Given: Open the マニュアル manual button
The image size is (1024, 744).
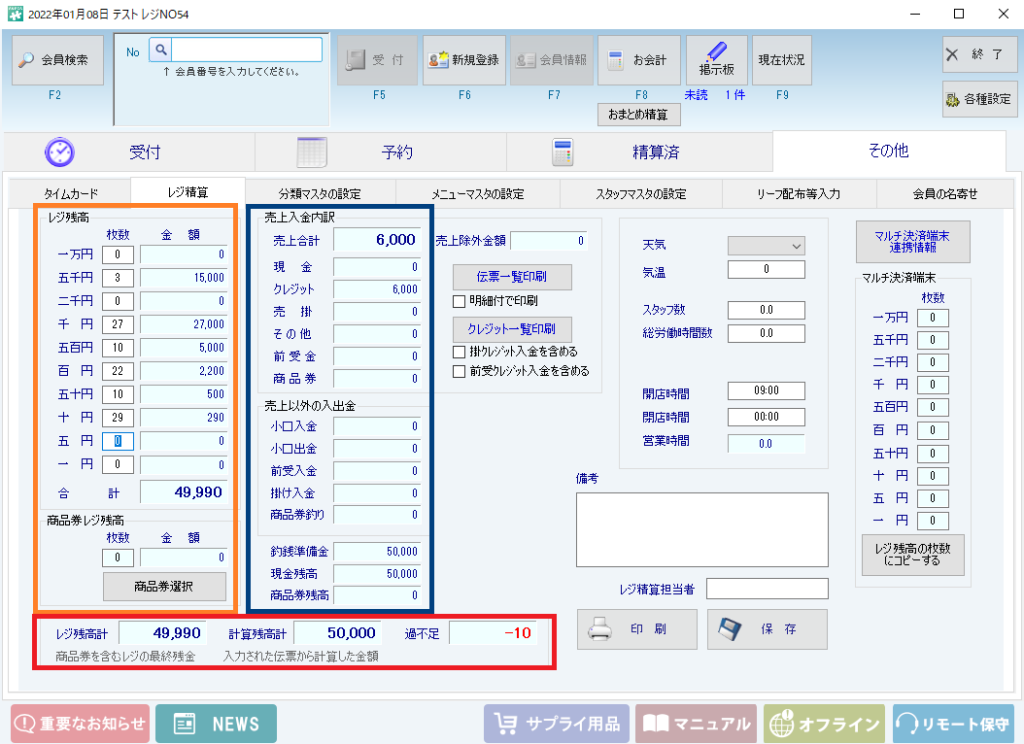Looking at the screenshot, I should (x=695, y=723).
